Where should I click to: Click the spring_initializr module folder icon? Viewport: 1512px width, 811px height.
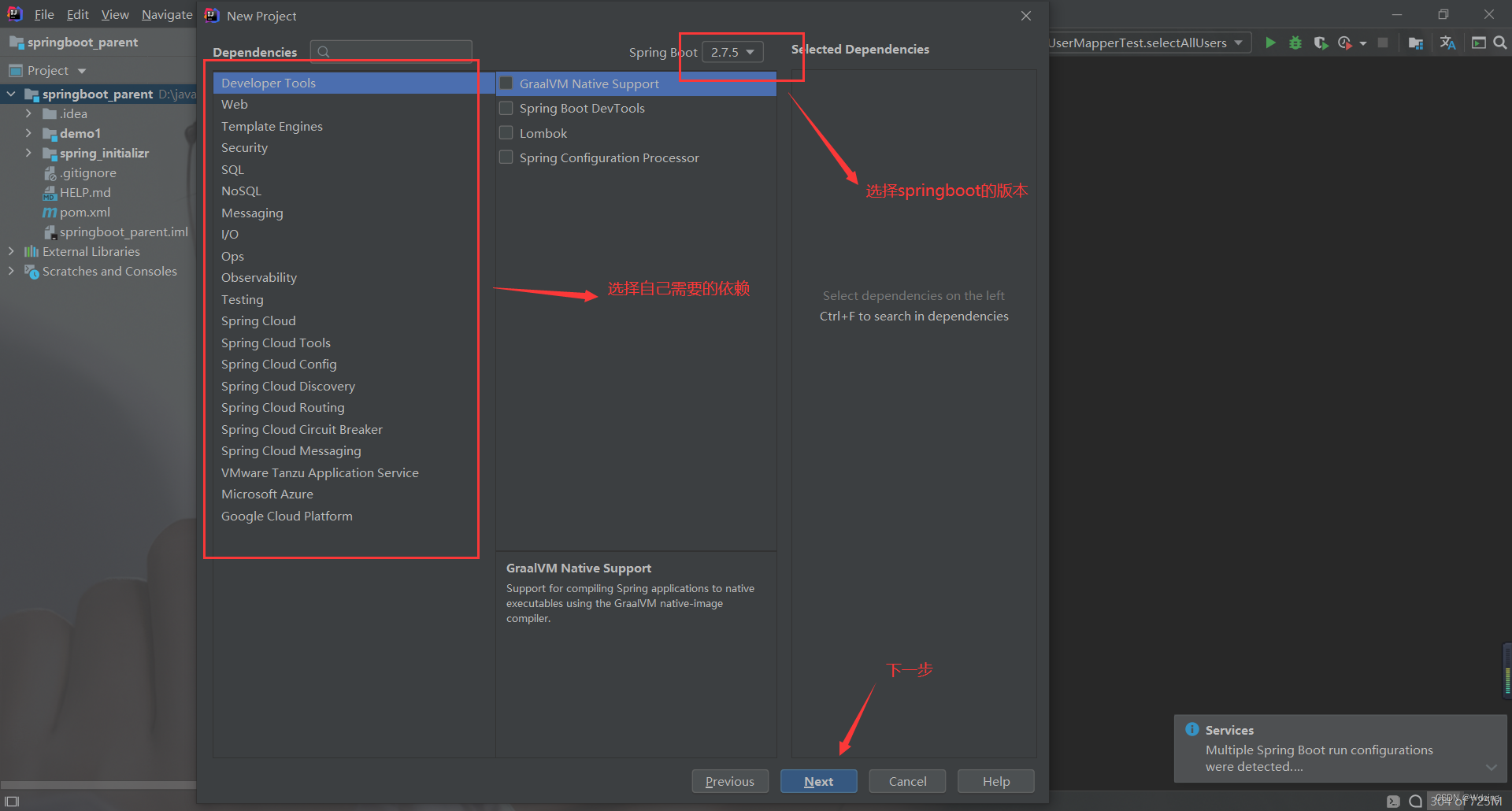tap(50, 154)
